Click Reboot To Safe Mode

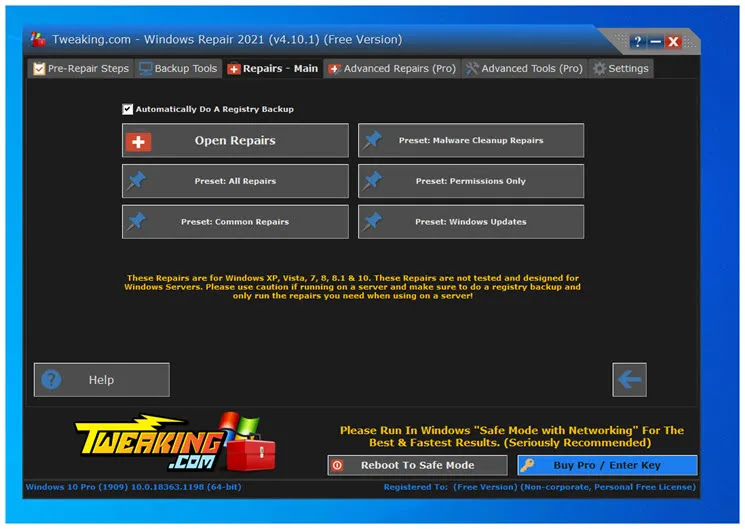pos(417,465)
